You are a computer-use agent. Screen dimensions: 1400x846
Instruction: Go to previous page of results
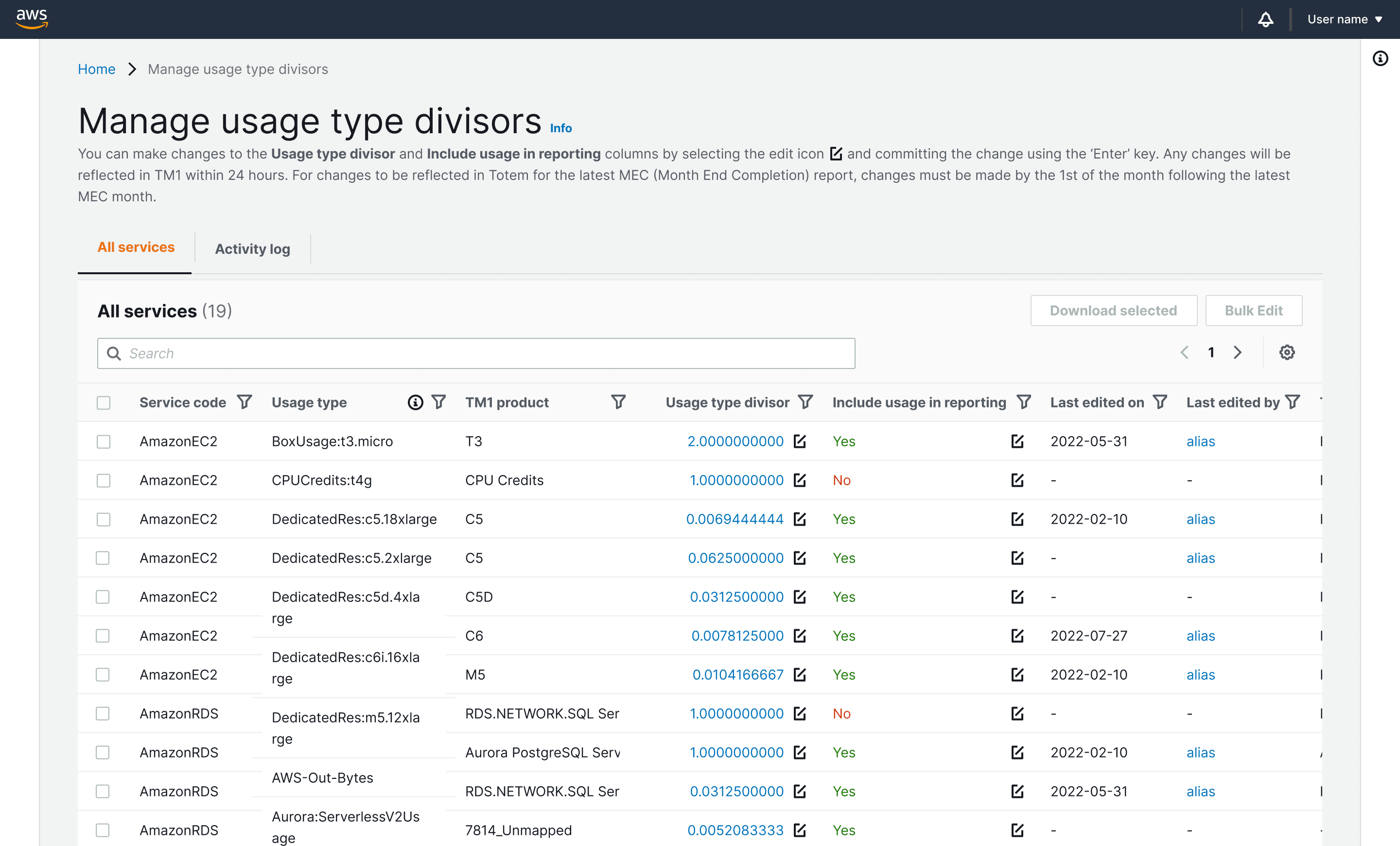(x=1185, y=352)
